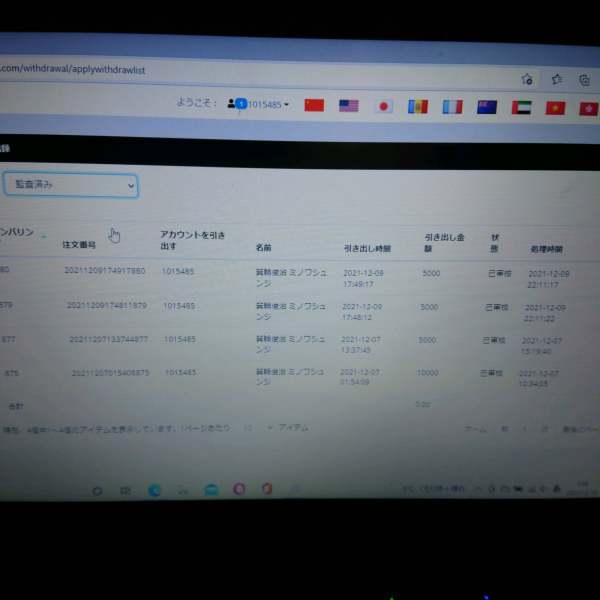Select the United Arab Emirates flag
The width and height of the screenshot is (600, 600).
[521, 108]
